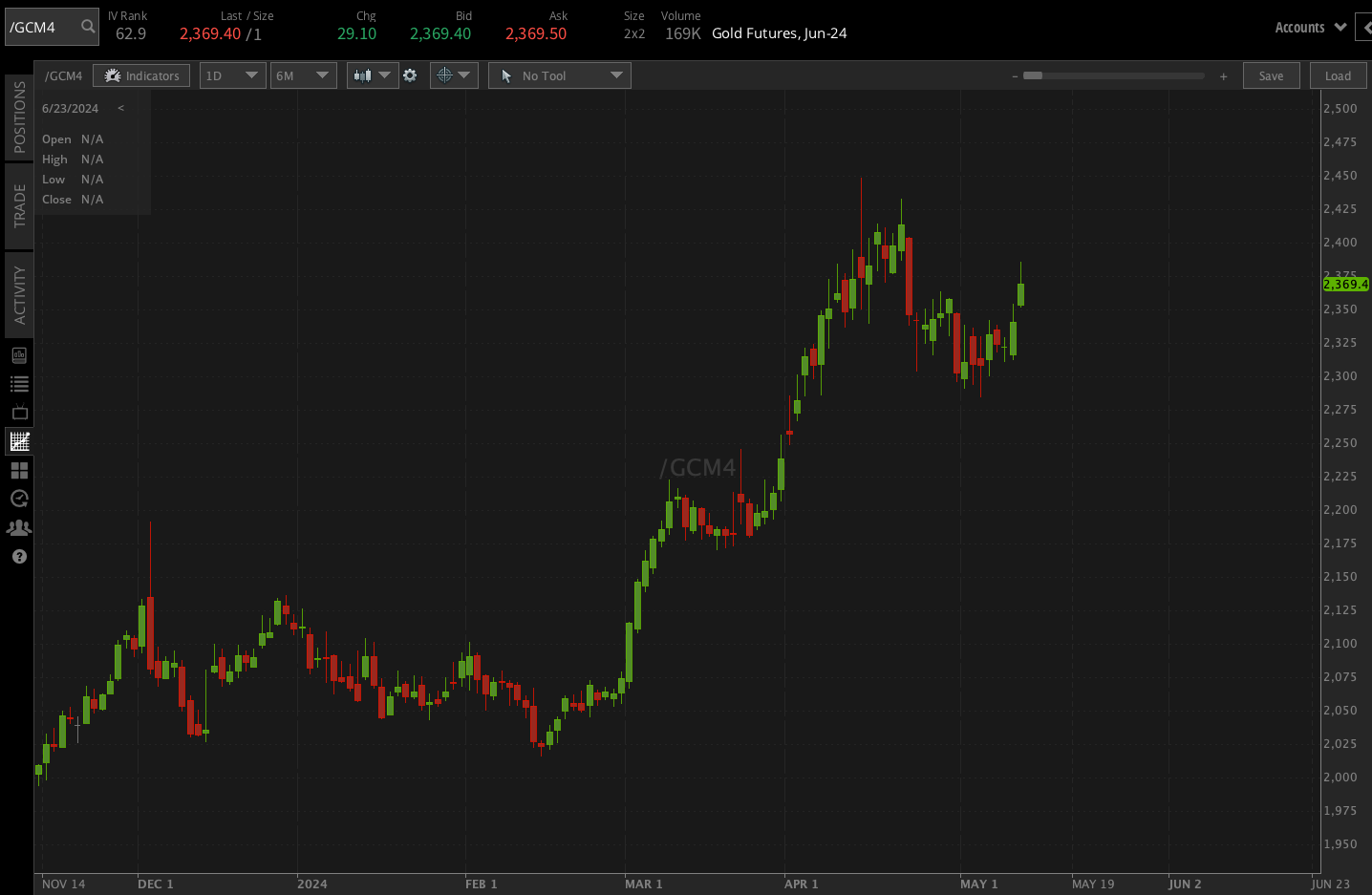Viewport: 1372px width, 895px height.
Task: Open the quote details icon in the sidebar
Action: pyautogui.click(x=19, y=354)
